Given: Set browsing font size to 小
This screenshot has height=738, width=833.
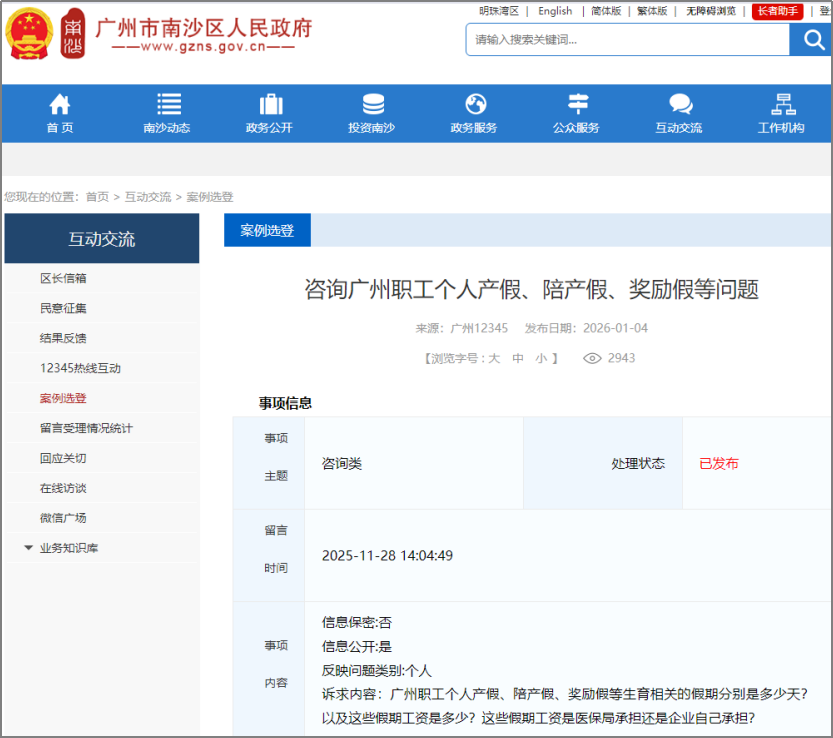Looking at the screenshot, I should [x=541, y=358].
